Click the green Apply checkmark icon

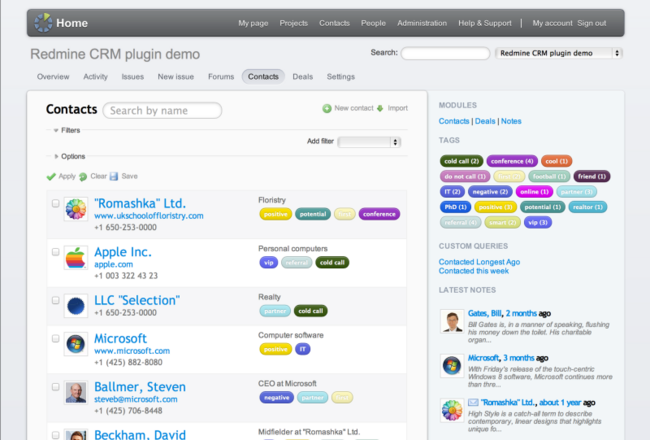[51, 177]
